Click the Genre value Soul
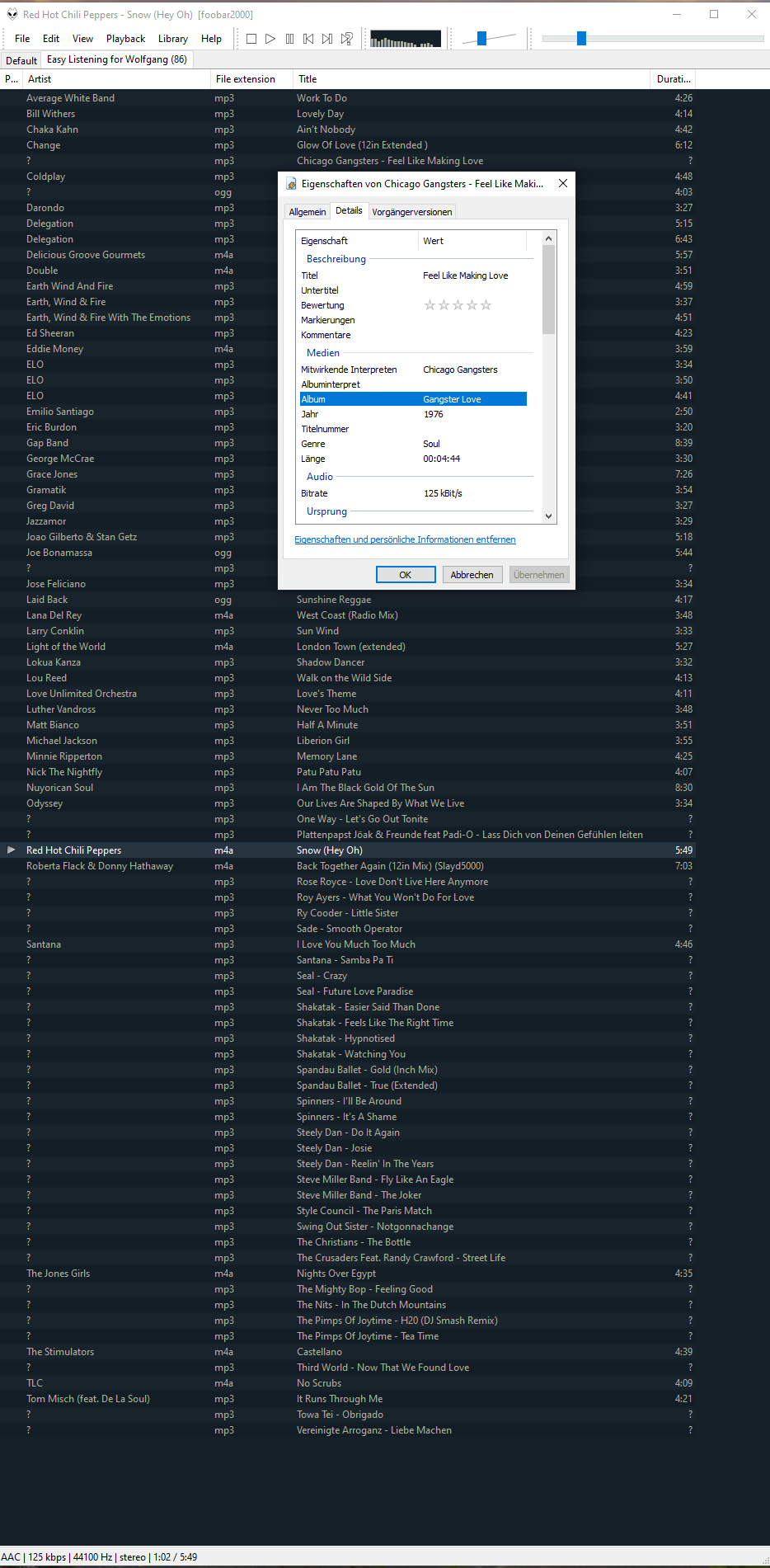 click(432, 444)
